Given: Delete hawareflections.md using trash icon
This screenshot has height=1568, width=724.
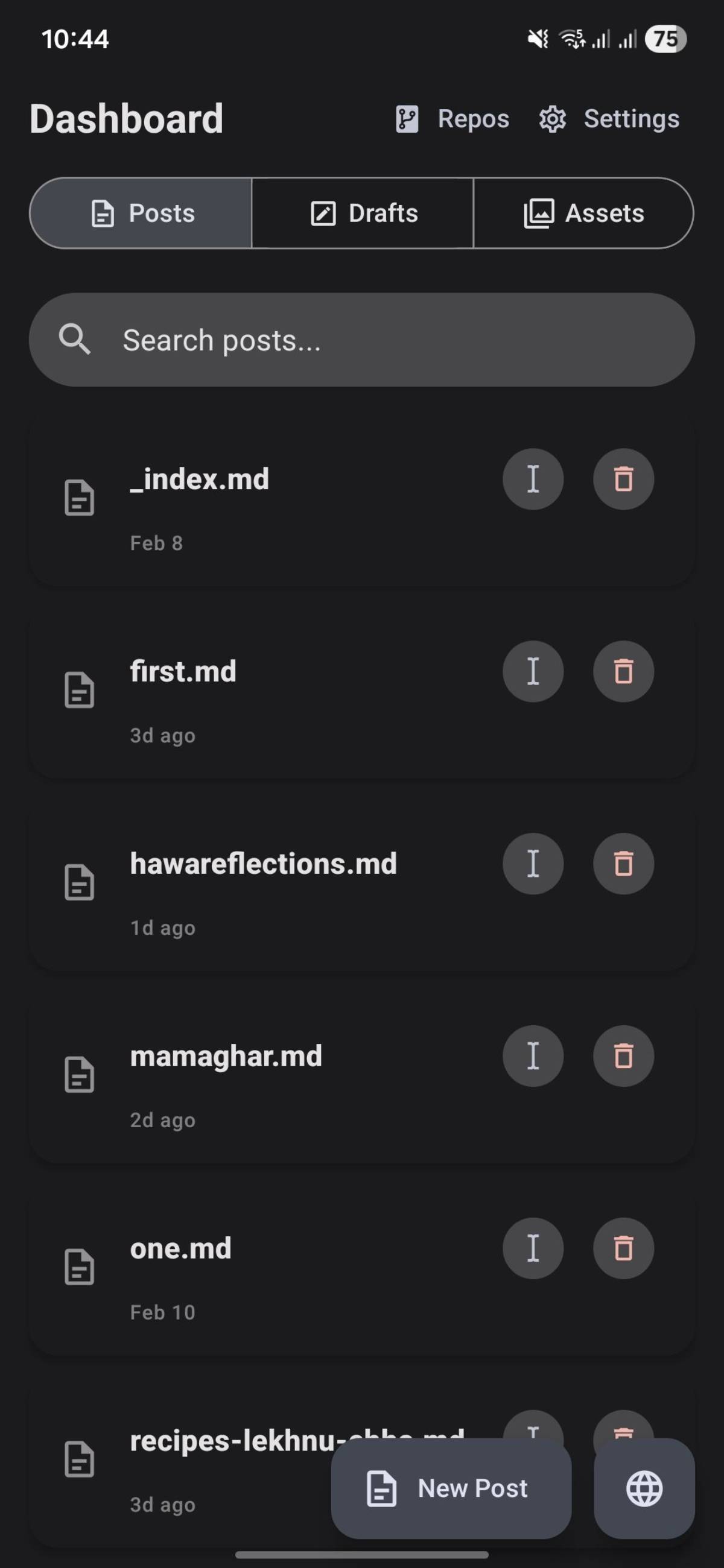Looking at the screenshot, I should pos(623,864).
